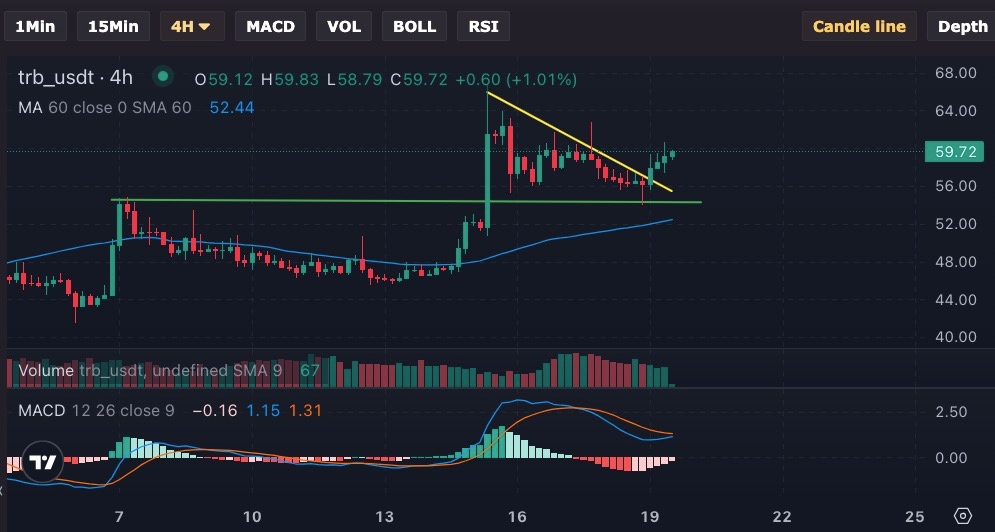Click the high price H59.83

[x=290, y=80]
